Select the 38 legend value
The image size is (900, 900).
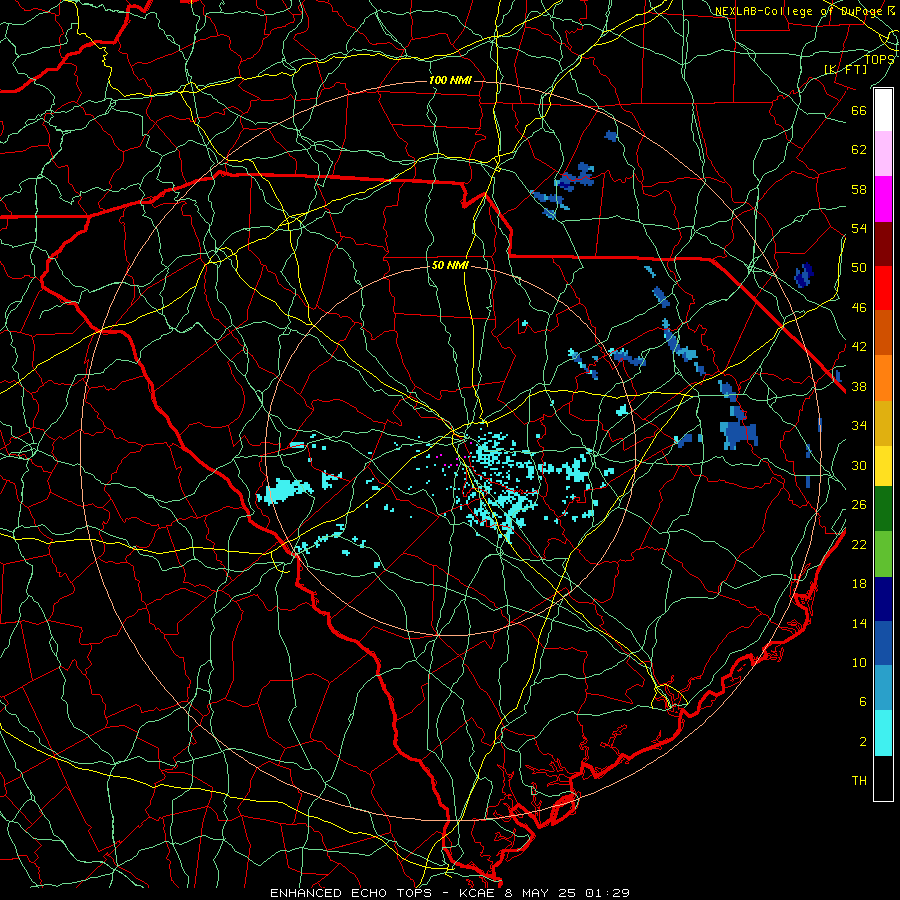click(859, 386)
